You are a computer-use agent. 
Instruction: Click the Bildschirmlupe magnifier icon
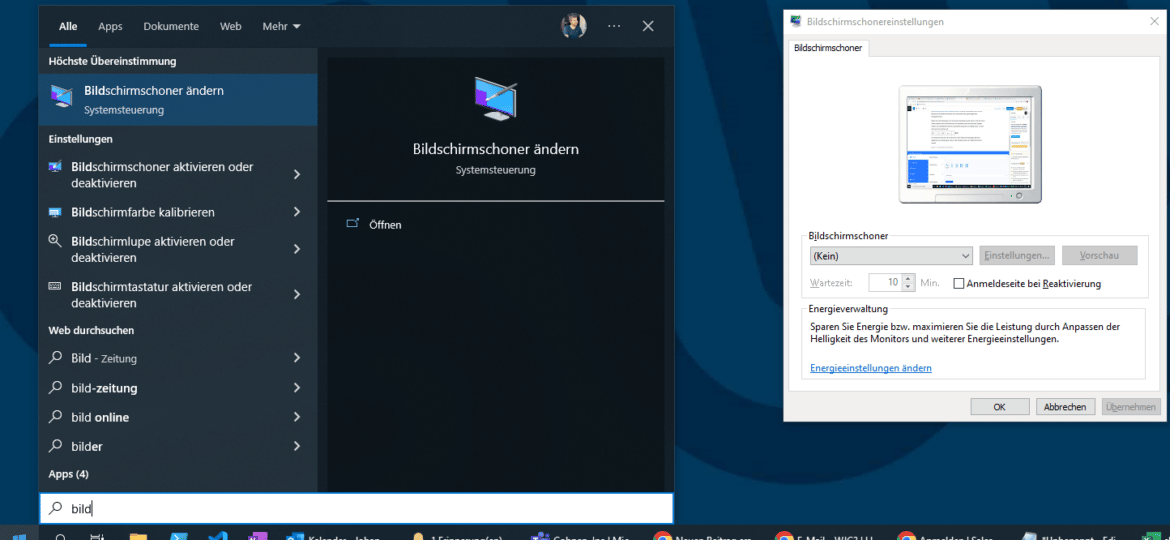click(x=55, y=241)
